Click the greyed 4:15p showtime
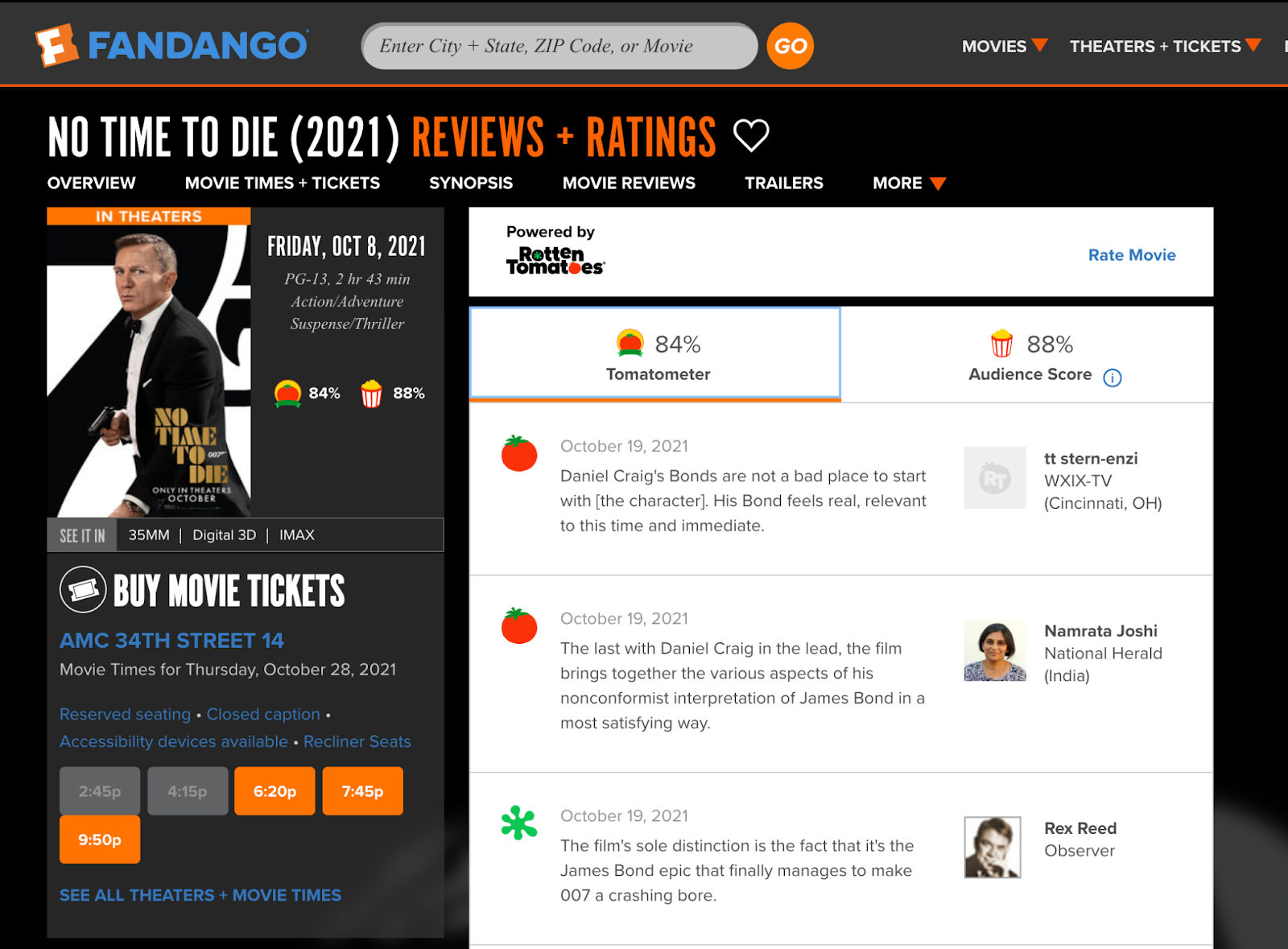Viewport: 1288px width, 949px height. pyautogui.click(x=188, y=791)
